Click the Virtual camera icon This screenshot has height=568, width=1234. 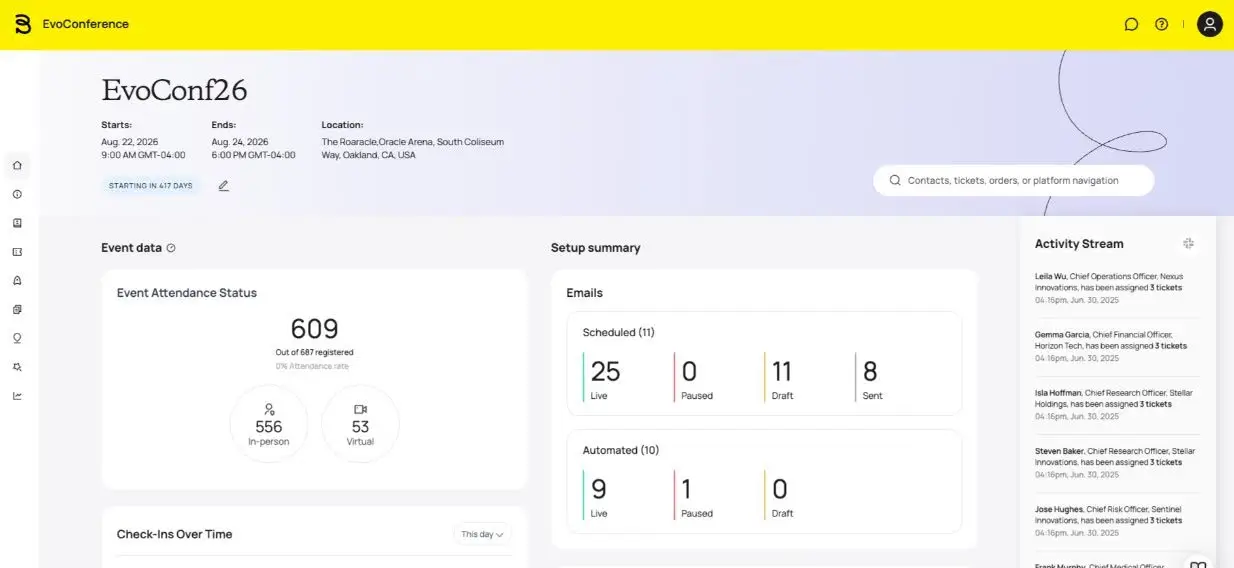tap(360, 409)
